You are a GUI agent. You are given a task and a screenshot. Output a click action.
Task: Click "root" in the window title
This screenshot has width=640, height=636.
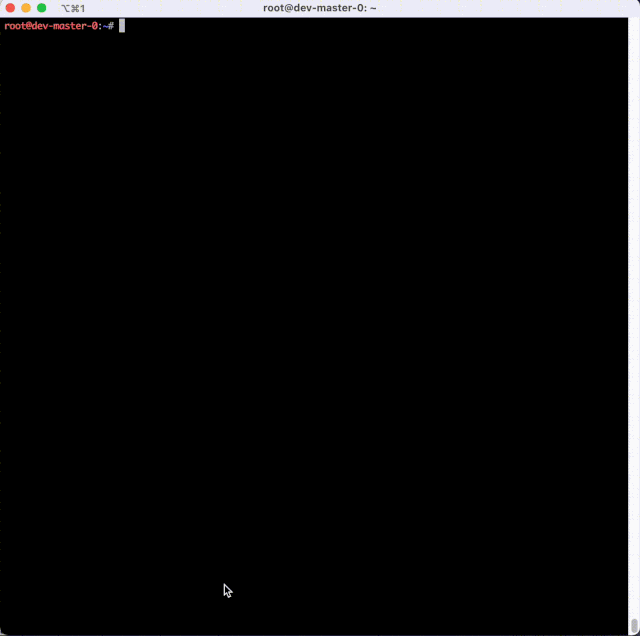tap(276, 8)
